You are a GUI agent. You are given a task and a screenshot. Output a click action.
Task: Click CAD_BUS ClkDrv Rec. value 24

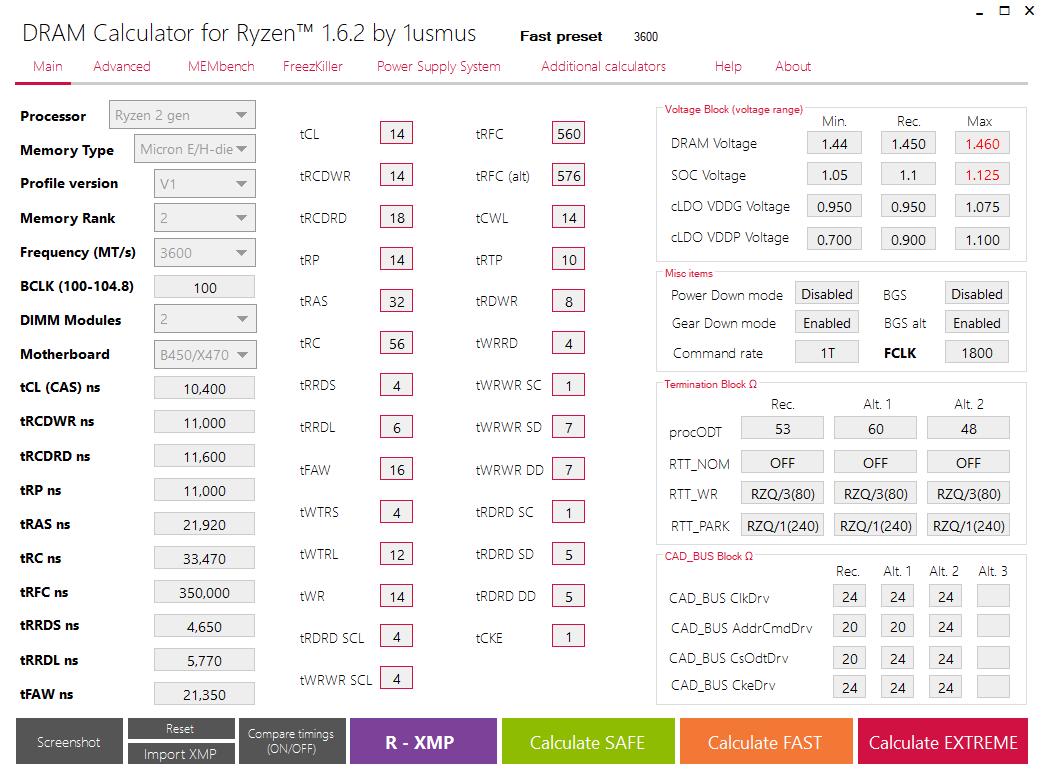coord(849,596)
